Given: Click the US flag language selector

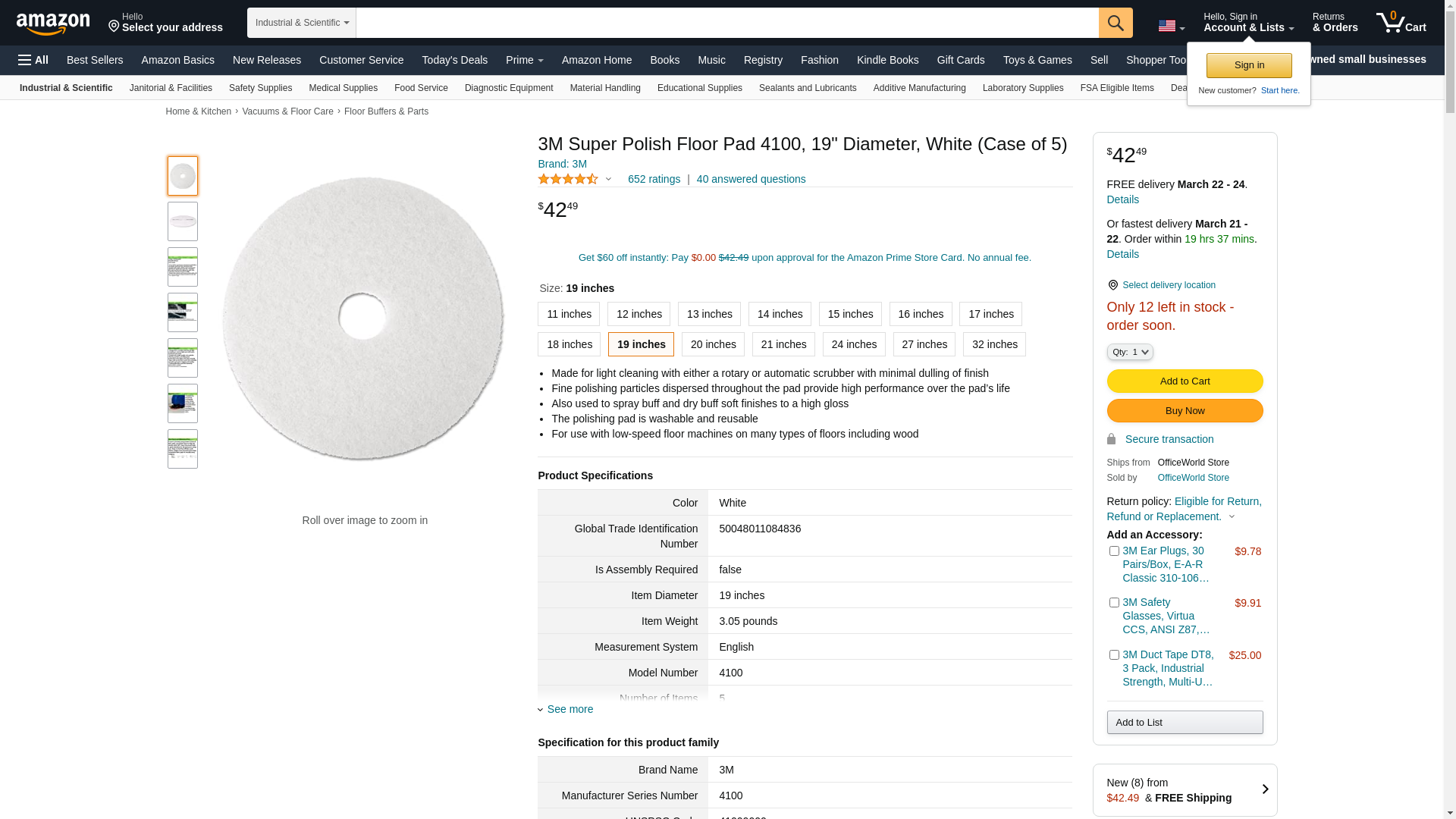Looking at the screenshot, I should (x=1170, y=27).
